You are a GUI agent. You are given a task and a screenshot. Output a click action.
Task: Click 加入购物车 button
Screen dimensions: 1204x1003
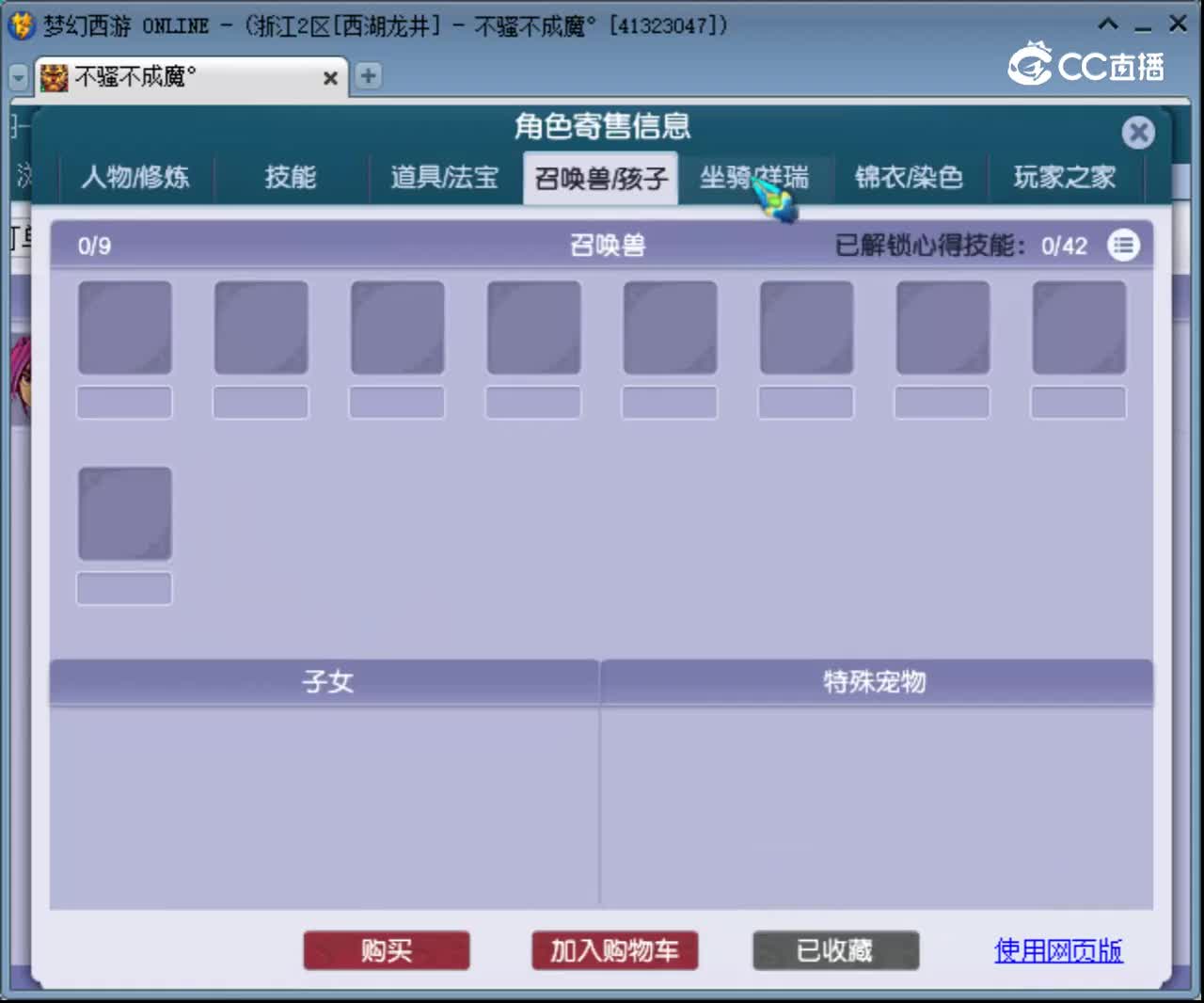coord(614,950)
